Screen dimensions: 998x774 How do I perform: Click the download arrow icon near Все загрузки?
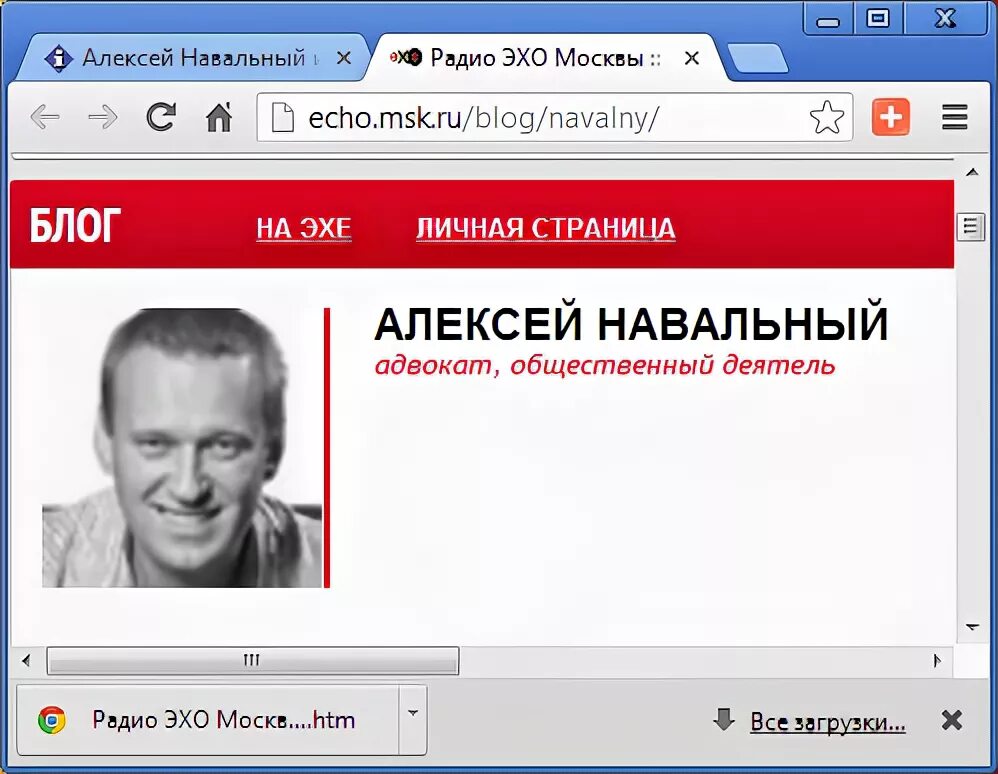[724, 720]
